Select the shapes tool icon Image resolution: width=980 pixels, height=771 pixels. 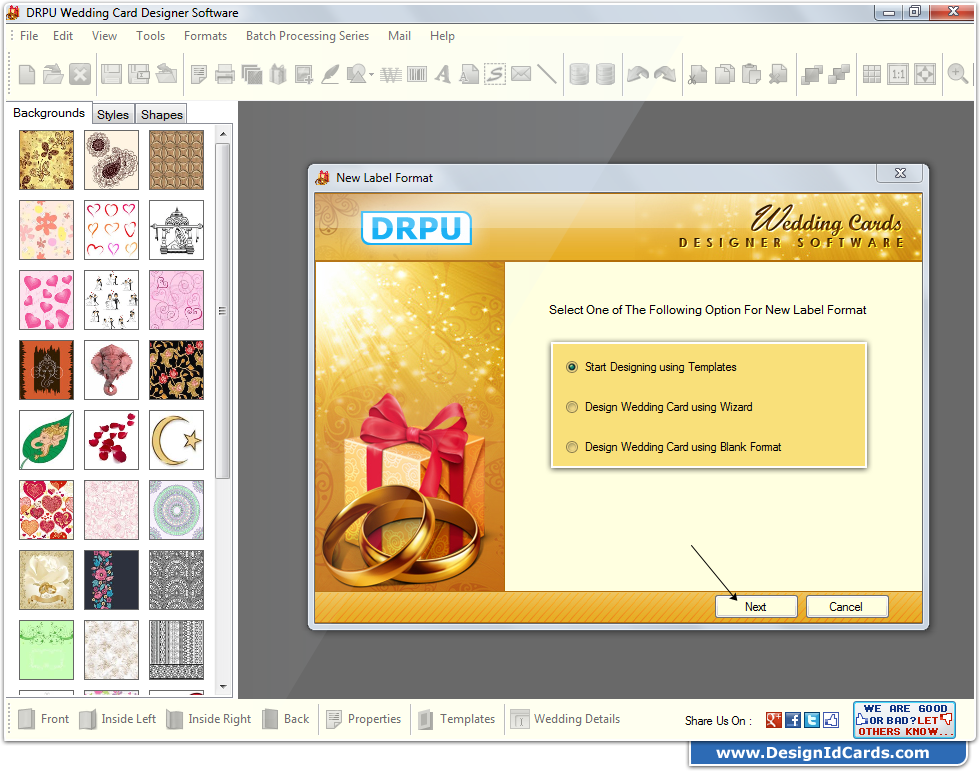[x=357, y=74]
